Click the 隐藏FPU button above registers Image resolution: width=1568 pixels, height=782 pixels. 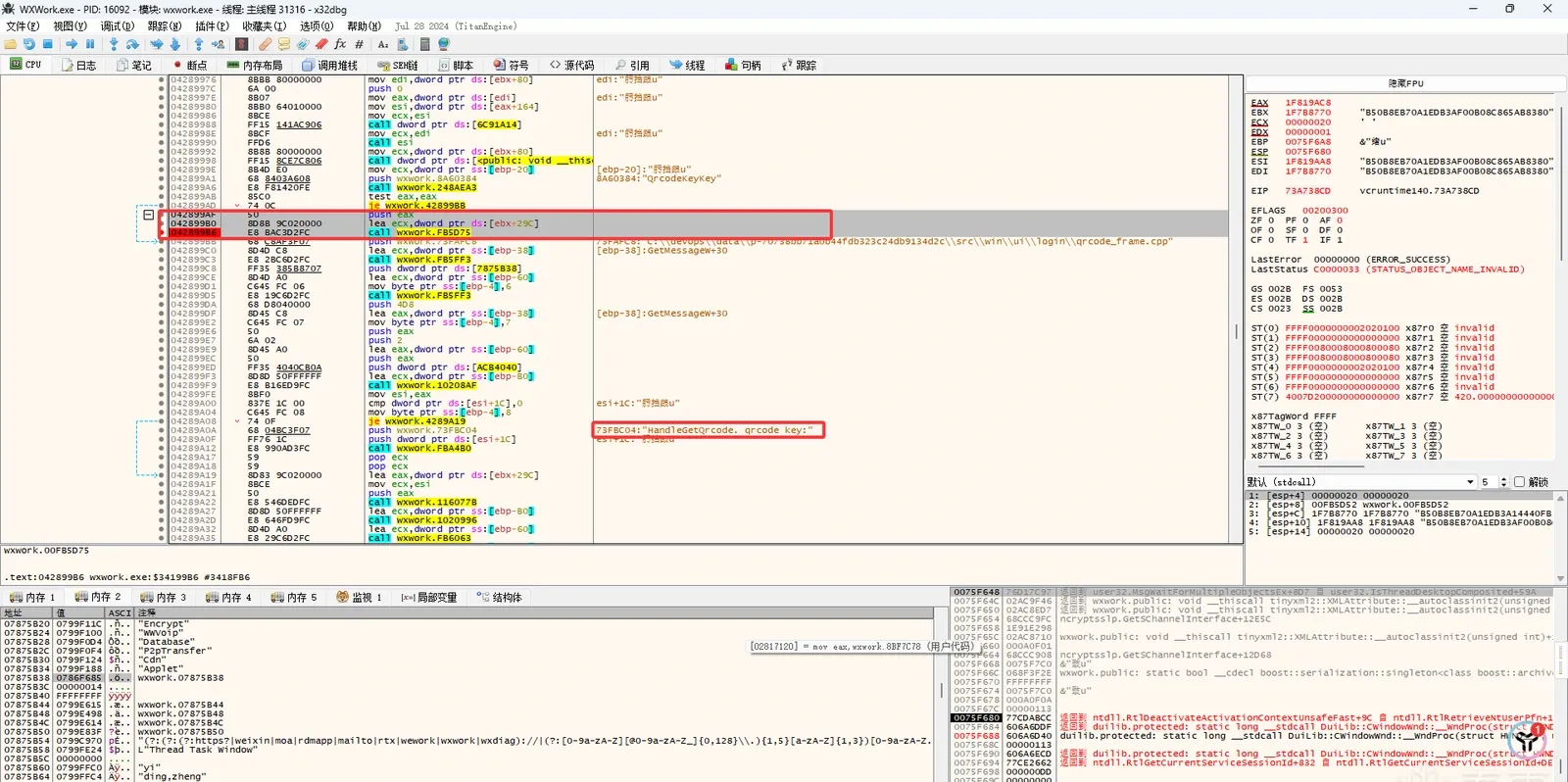[x=1405, y=83]
